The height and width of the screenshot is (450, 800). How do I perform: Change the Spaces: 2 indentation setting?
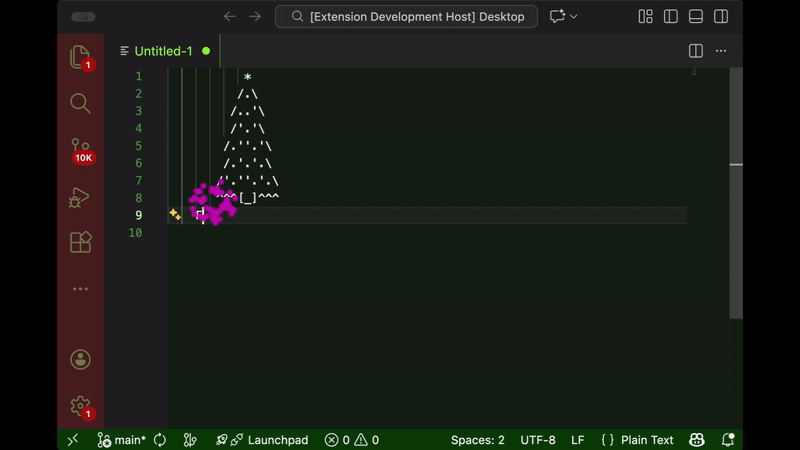[478, 440]
